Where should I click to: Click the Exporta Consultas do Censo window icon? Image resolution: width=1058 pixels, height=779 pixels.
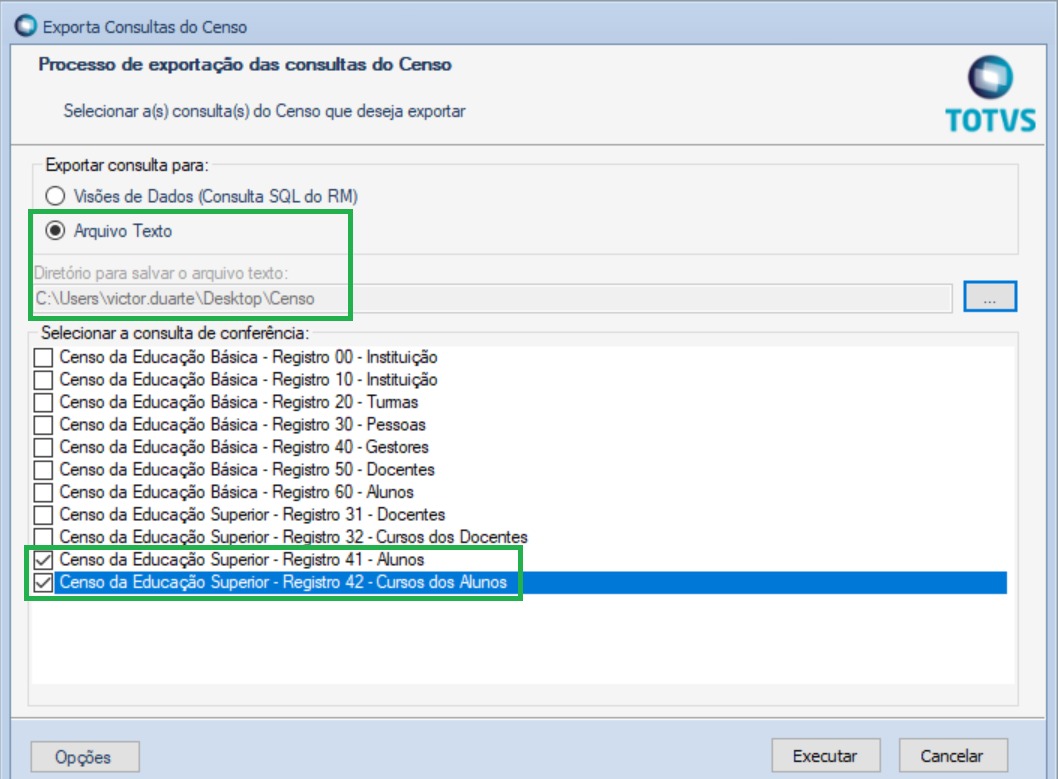click(x=26, y=26)
